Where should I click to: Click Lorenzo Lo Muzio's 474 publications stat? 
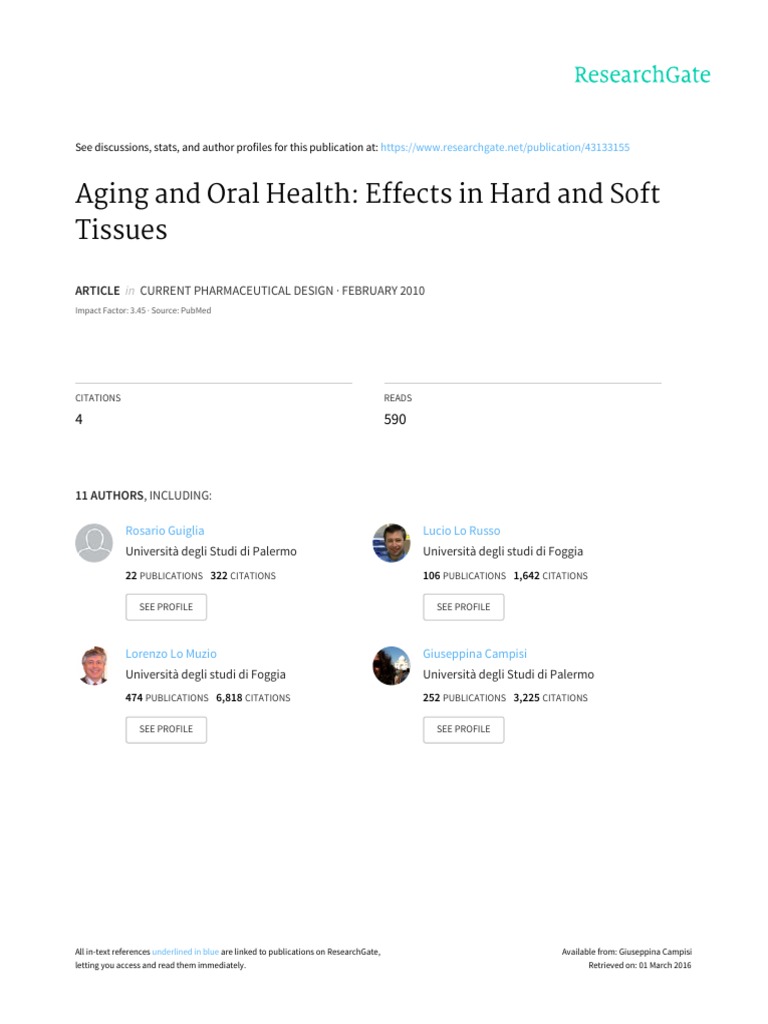point(167,698)
